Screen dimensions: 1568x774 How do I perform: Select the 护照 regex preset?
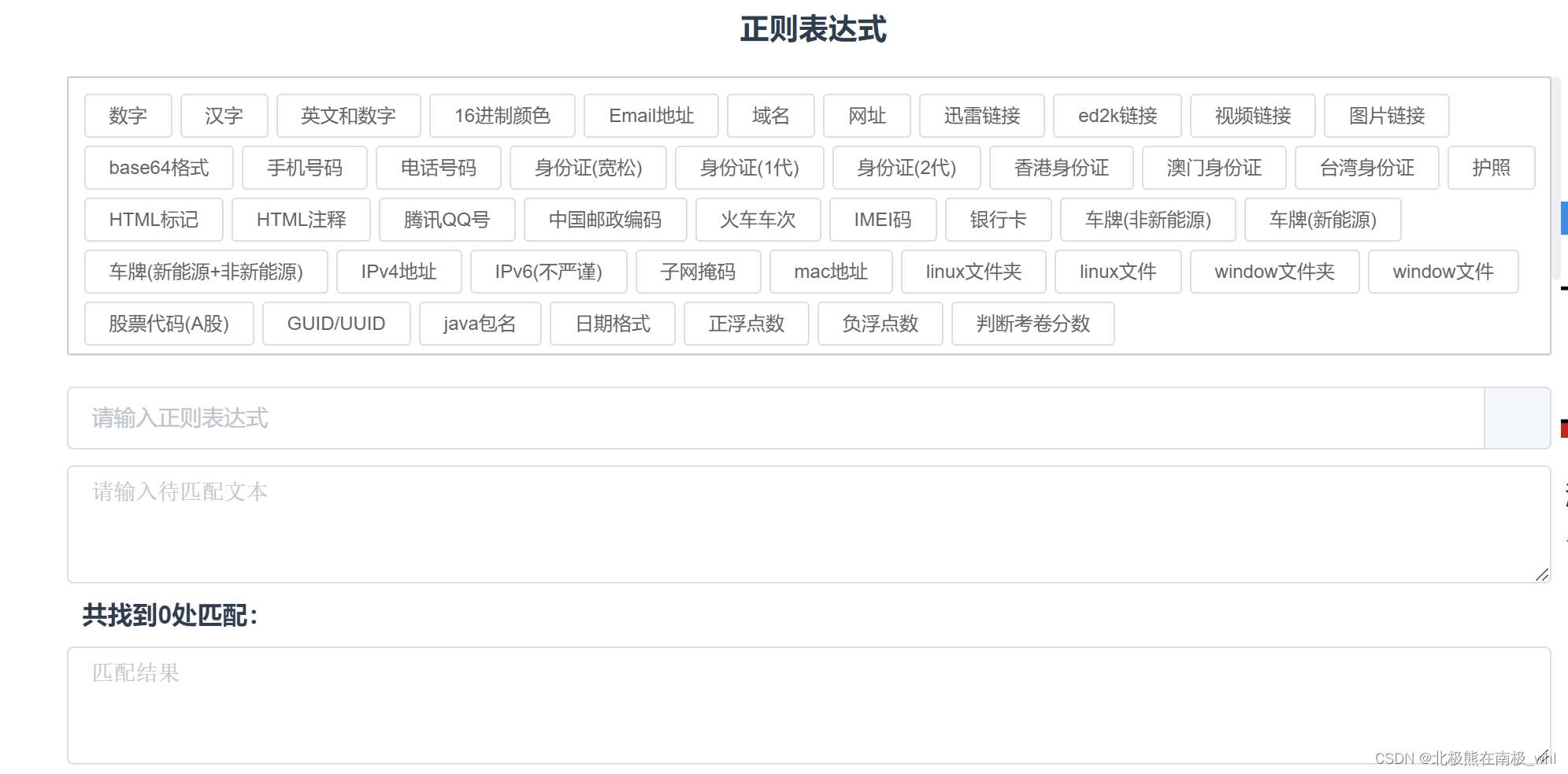click(1492, 167)
